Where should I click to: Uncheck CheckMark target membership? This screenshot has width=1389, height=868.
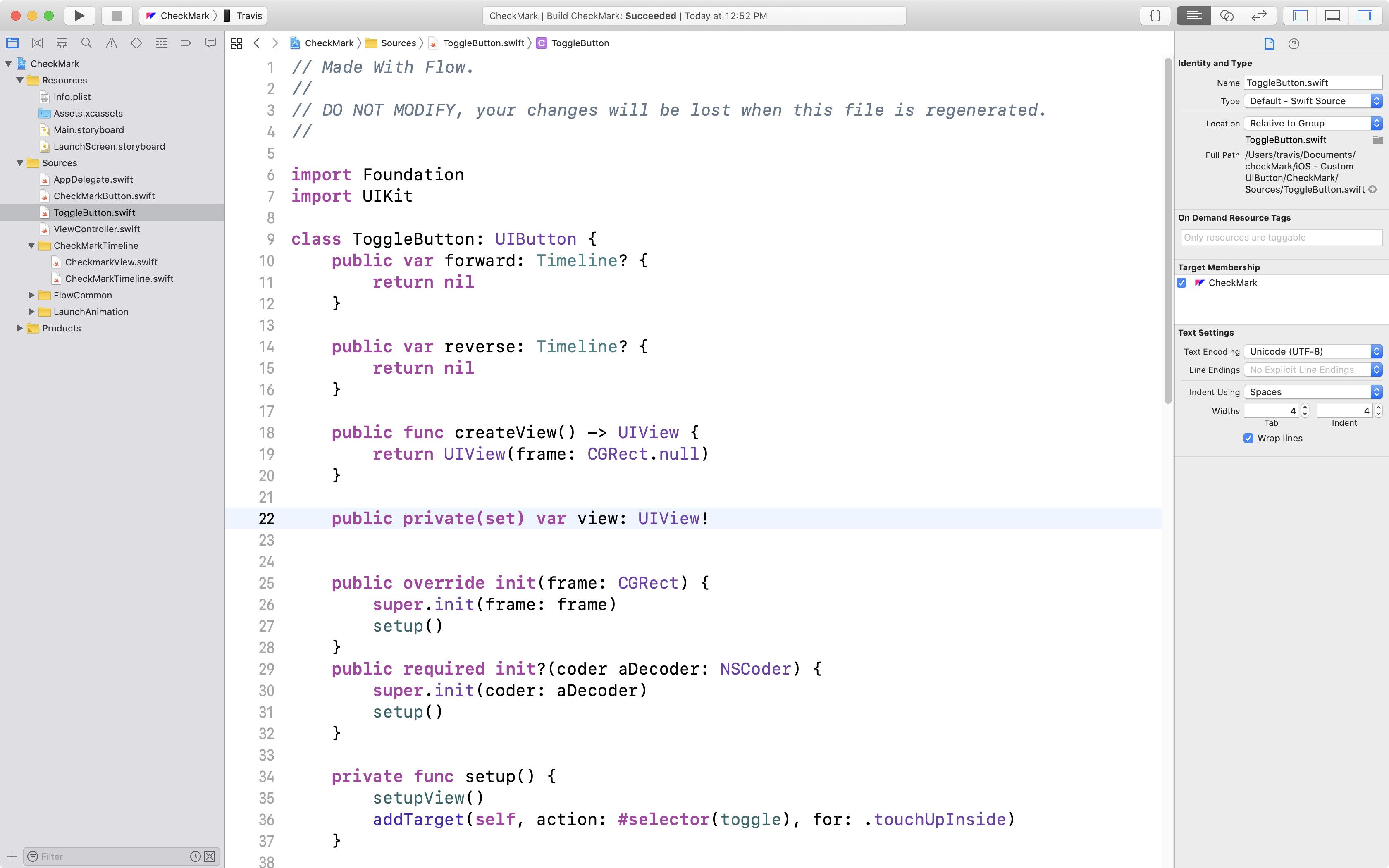pos(1182,282)
